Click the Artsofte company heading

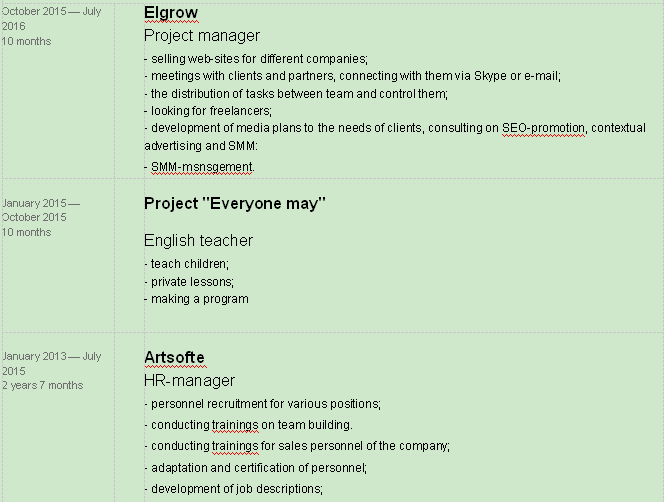click(x=174, y=357)
